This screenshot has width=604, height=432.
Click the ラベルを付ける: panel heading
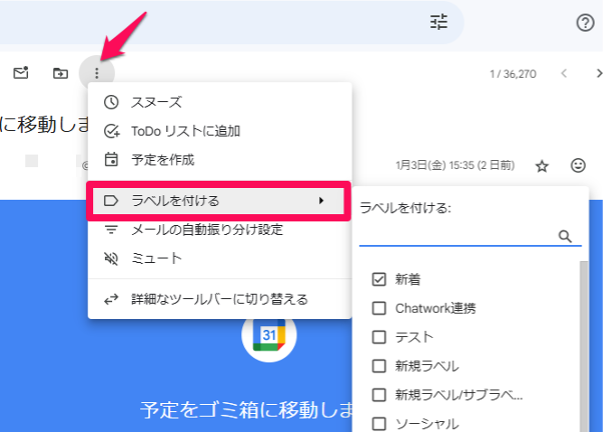[x=405, y=208]
